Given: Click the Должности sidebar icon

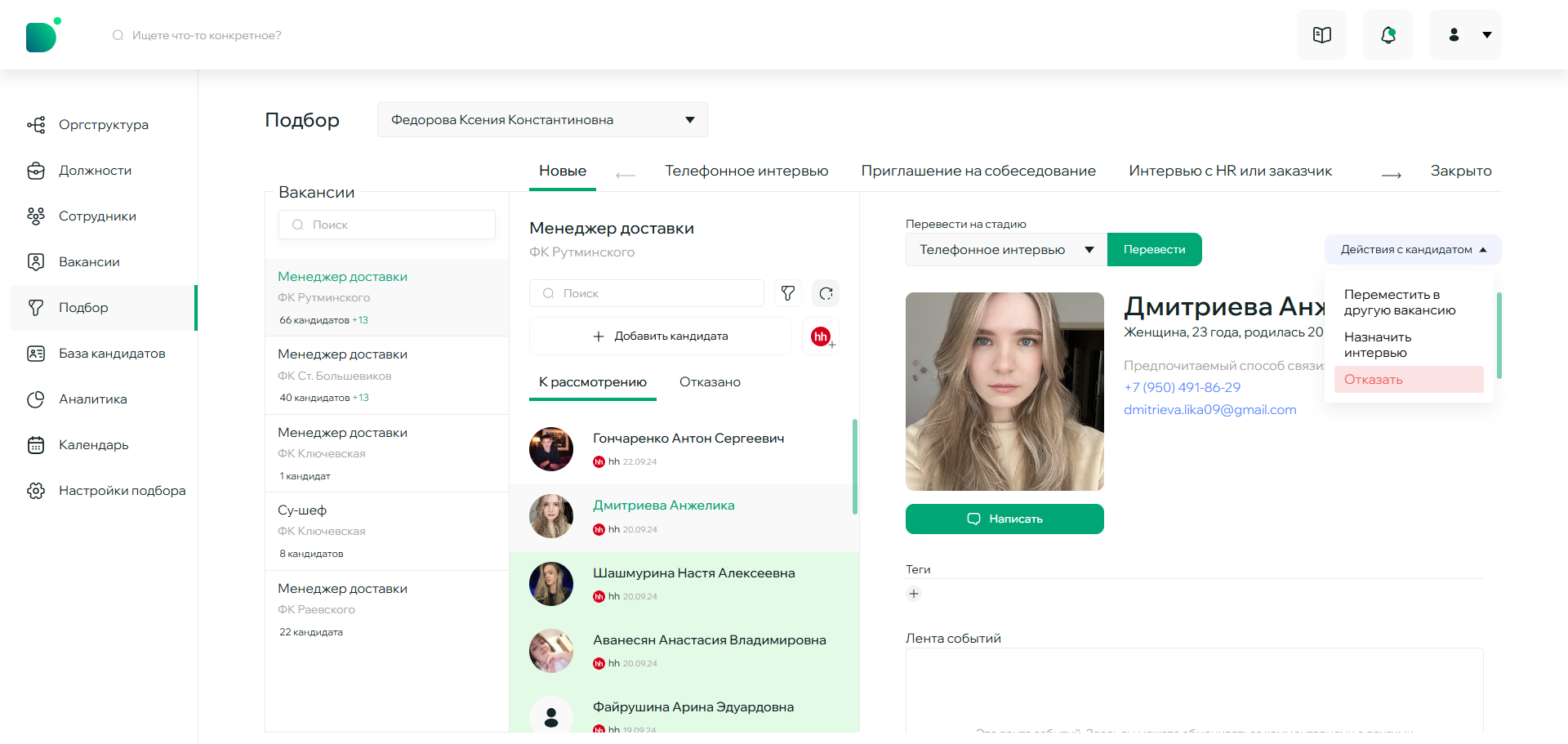Looking at the screenshot, I should 36,171.
